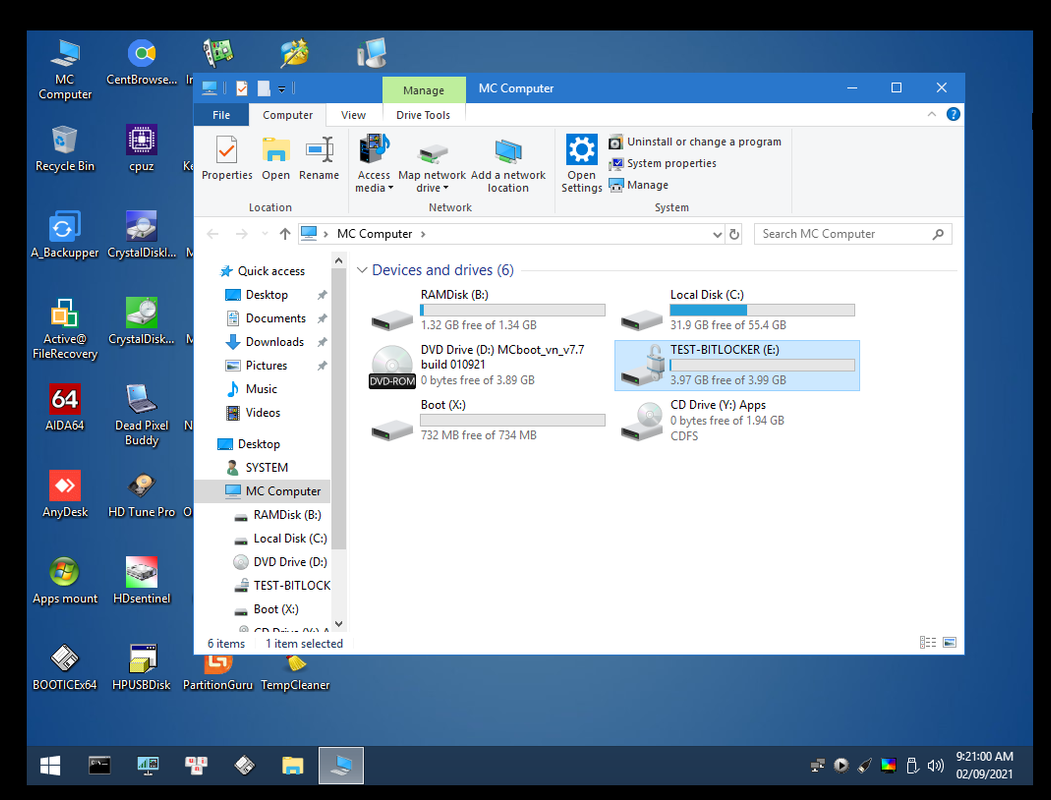Click Manage in the System group
Screen dimensions: 1051x800
638,185
